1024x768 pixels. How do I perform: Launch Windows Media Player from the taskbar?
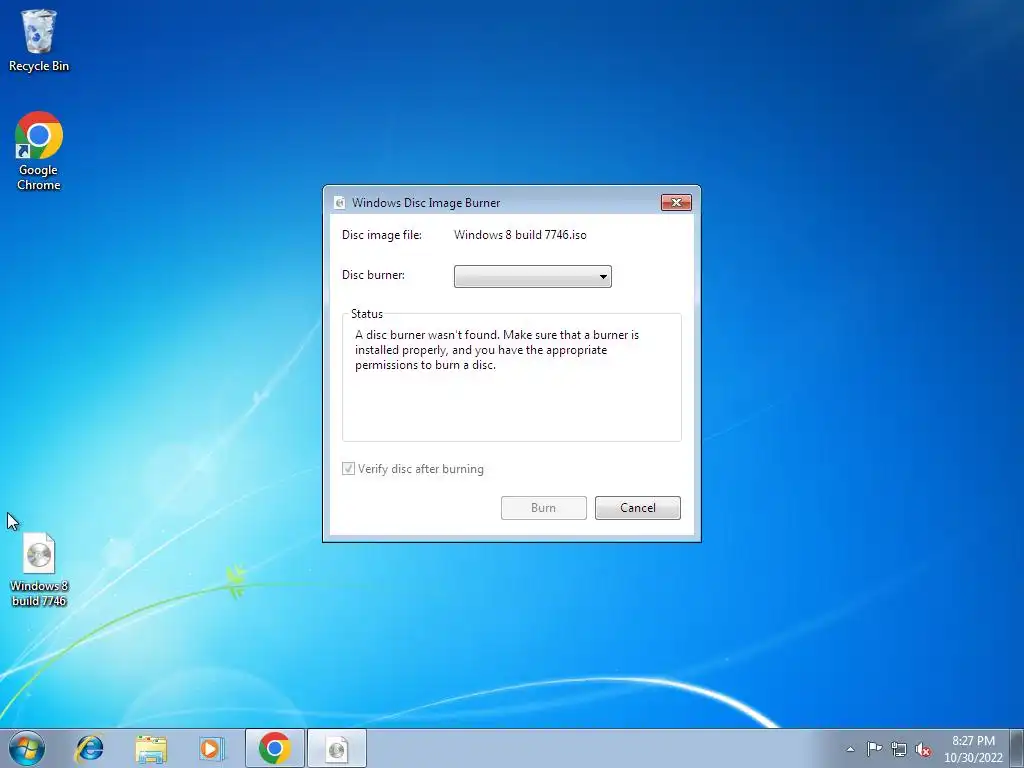tap(211, 748)
